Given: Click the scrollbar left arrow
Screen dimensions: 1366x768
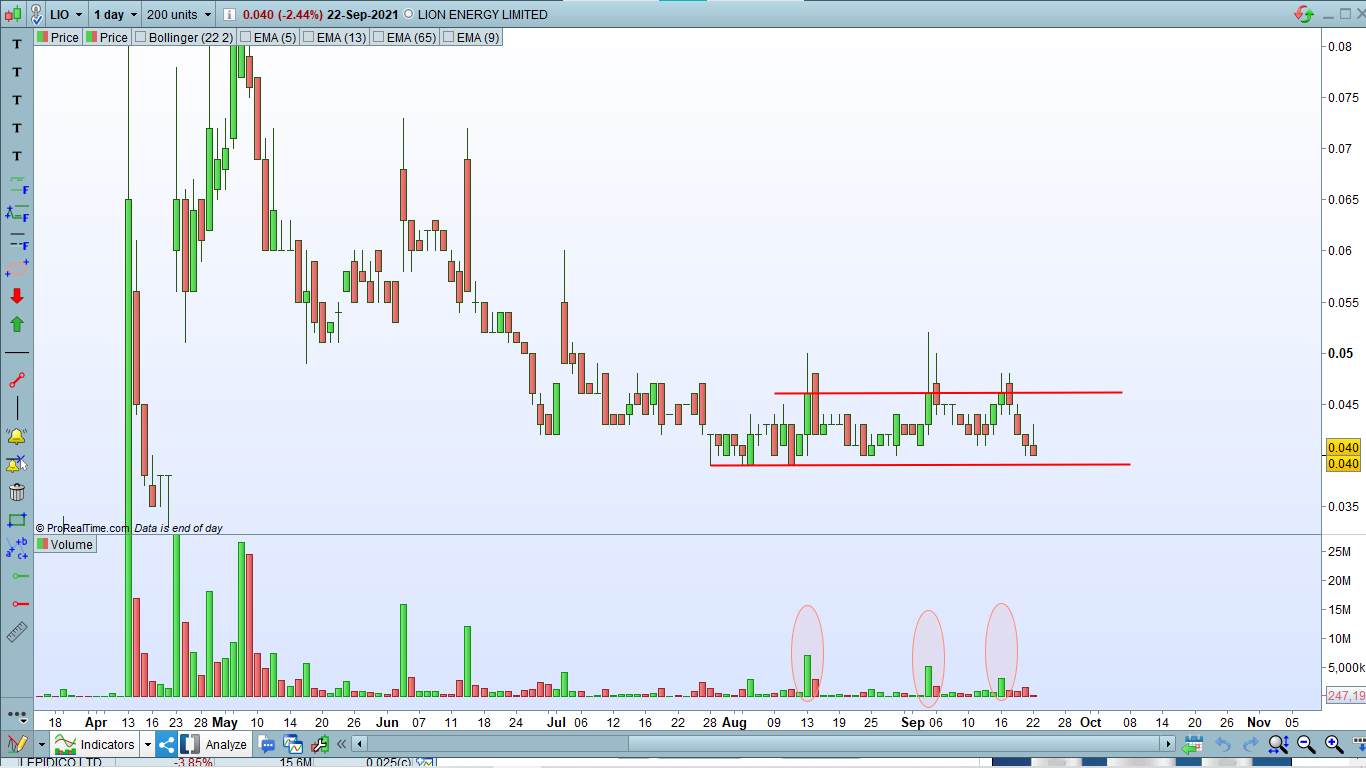Looking at the screenshot, I should click(x=360, y=744).
